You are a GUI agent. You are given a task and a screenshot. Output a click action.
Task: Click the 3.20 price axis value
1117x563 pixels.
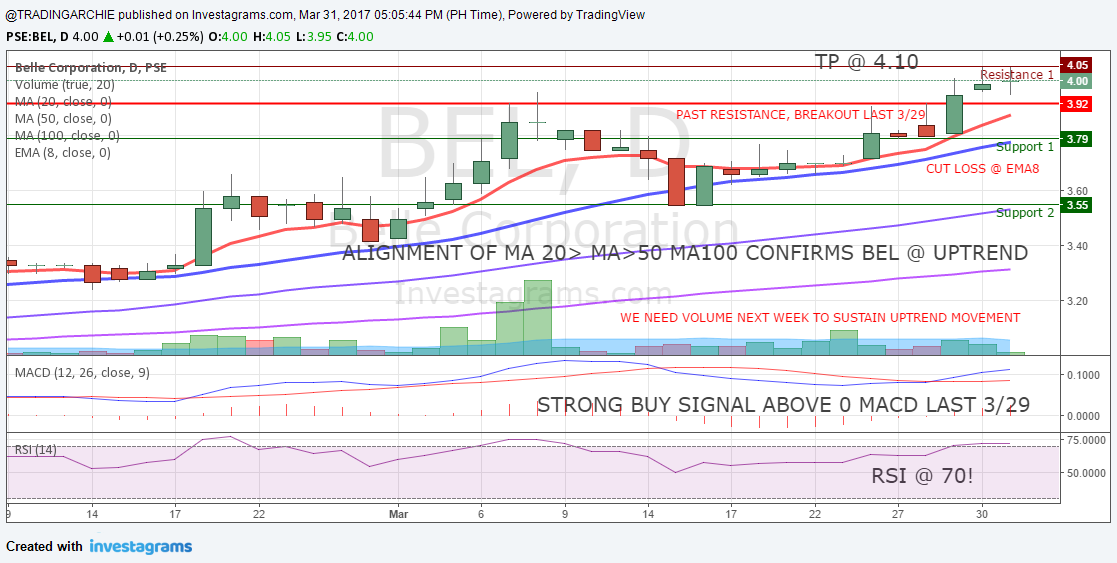pos(1076,301)
